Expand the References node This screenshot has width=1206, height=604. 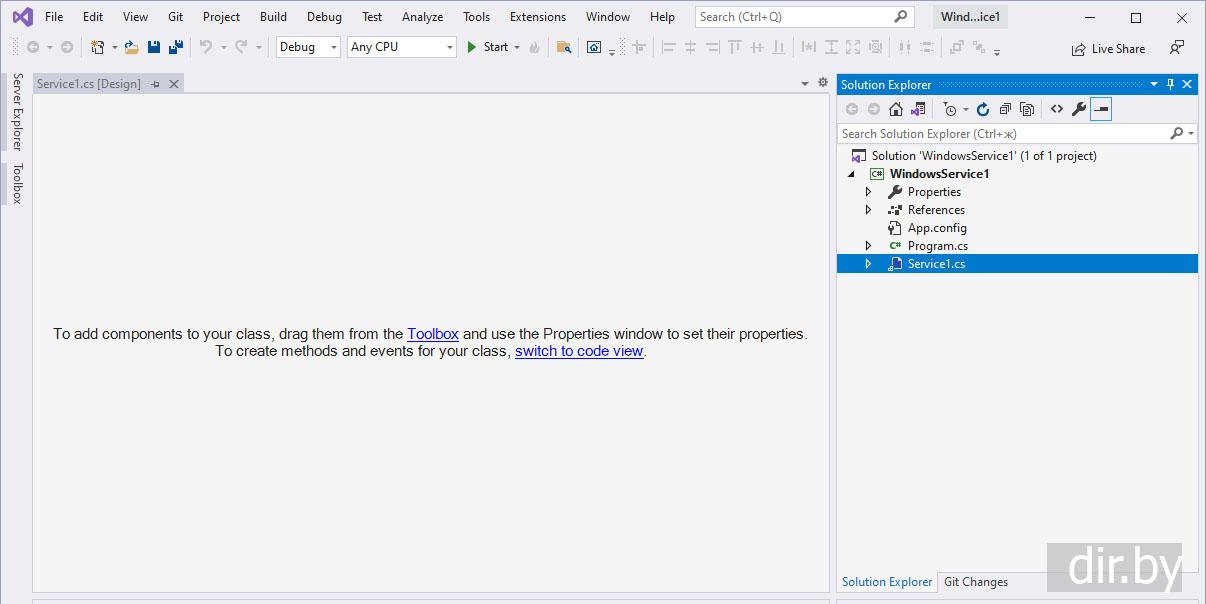(x=868, y=210)
